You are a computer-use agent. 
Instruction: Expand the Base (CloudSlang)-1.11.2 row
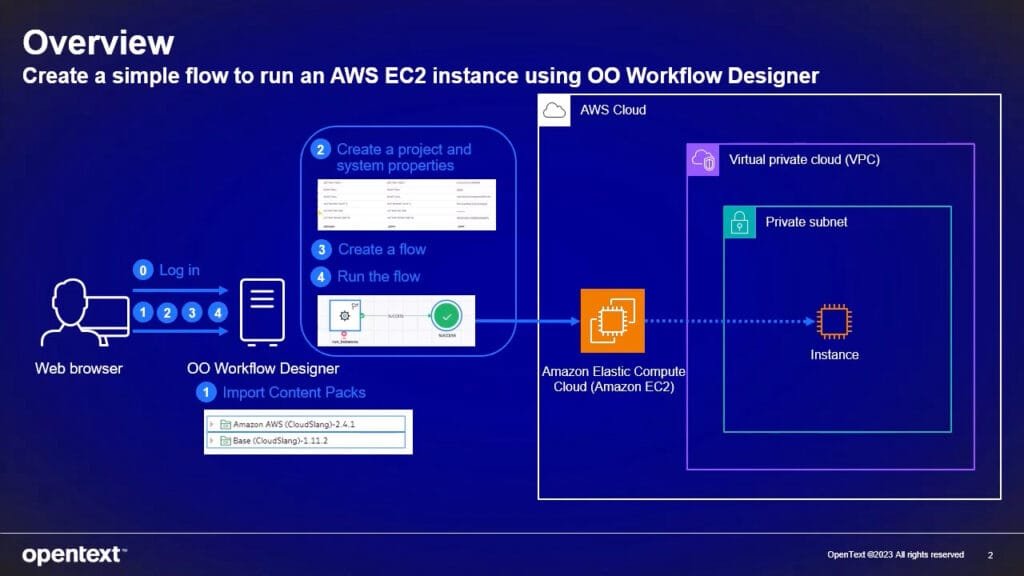(212, 441)
